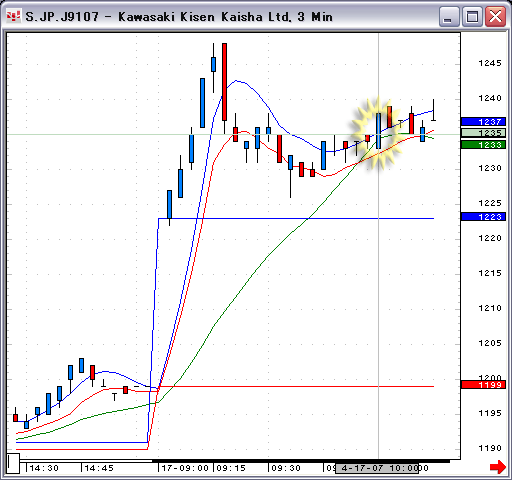
Task: Click the red 1199 price label
Action: tap(483, 385)
